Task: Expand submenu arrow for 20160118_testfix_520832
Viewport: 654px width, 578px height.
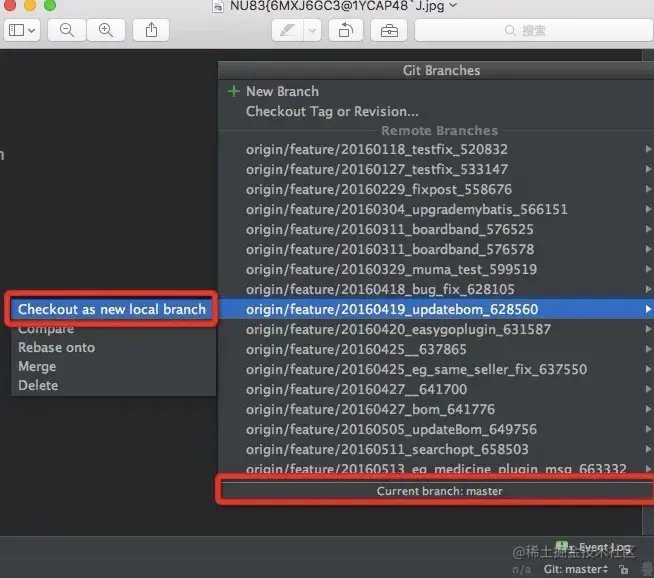Action: [x=648, y=149]
